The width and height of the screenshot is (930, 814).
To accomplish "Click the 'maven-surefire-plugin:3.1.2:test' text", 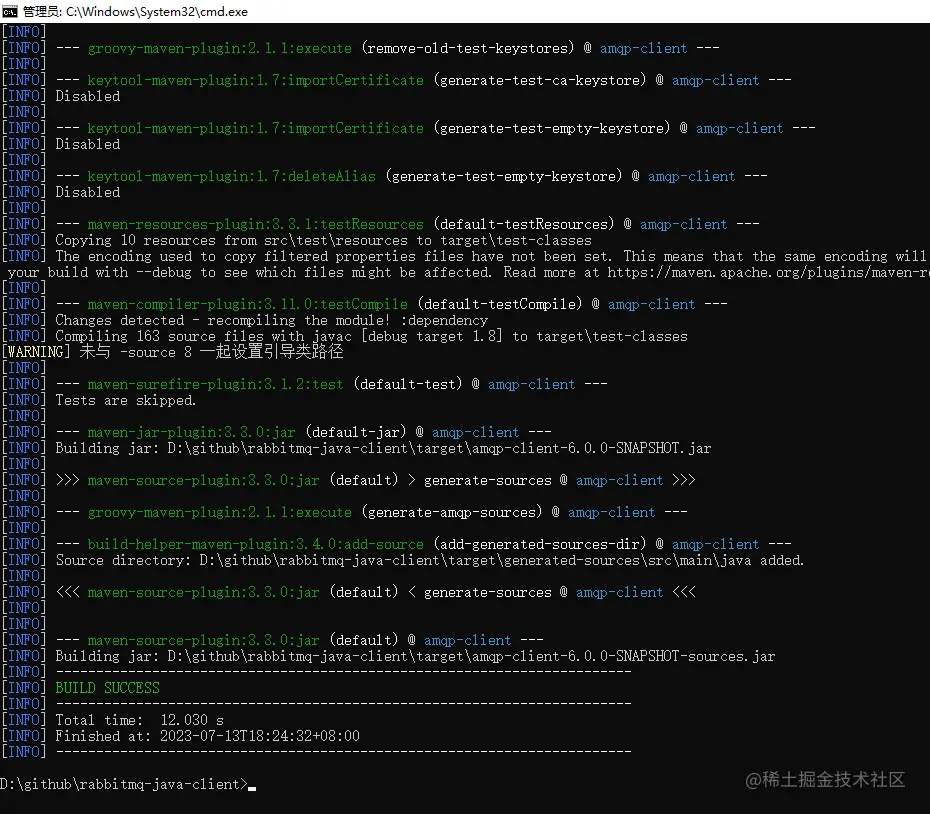I will click(x=215, y=384).
